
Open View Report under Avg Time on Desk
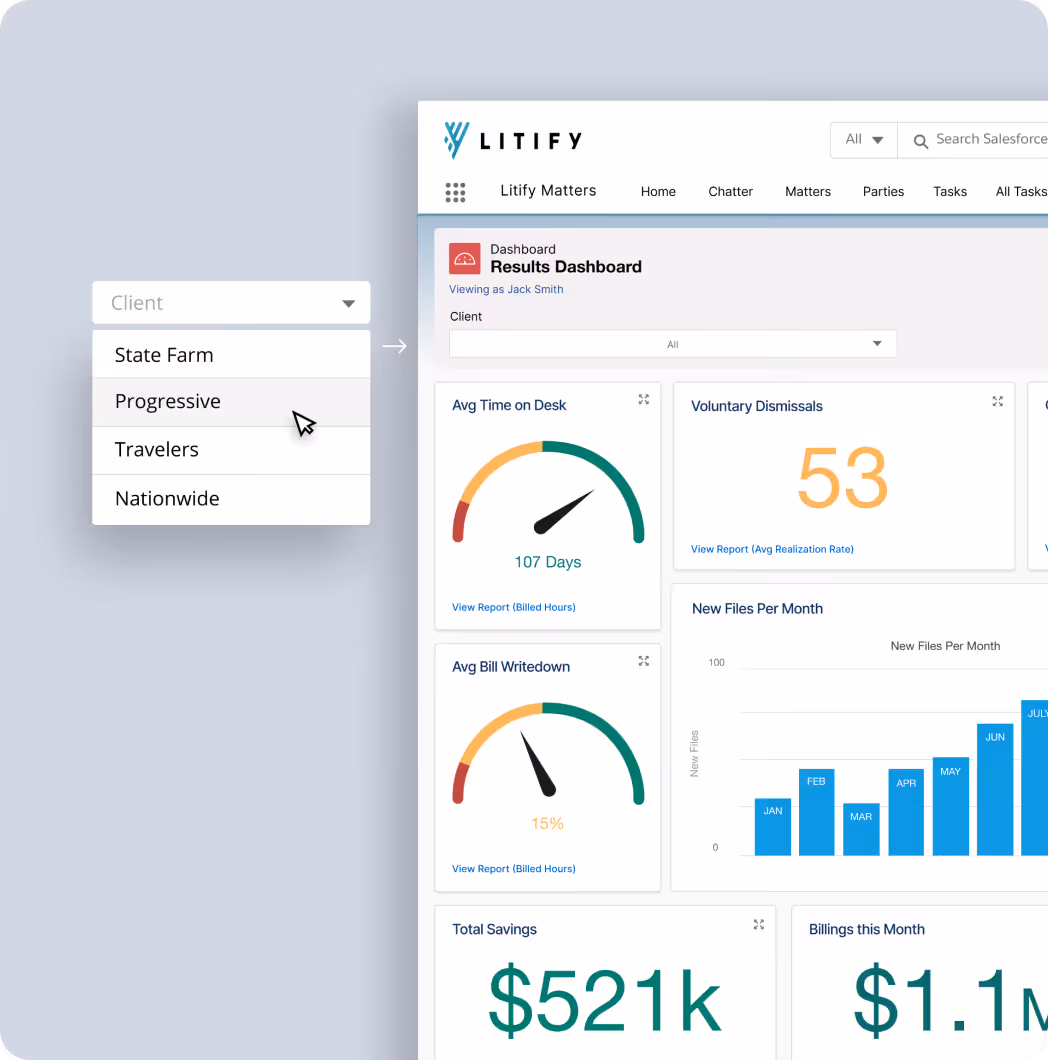tap(513, 607)
